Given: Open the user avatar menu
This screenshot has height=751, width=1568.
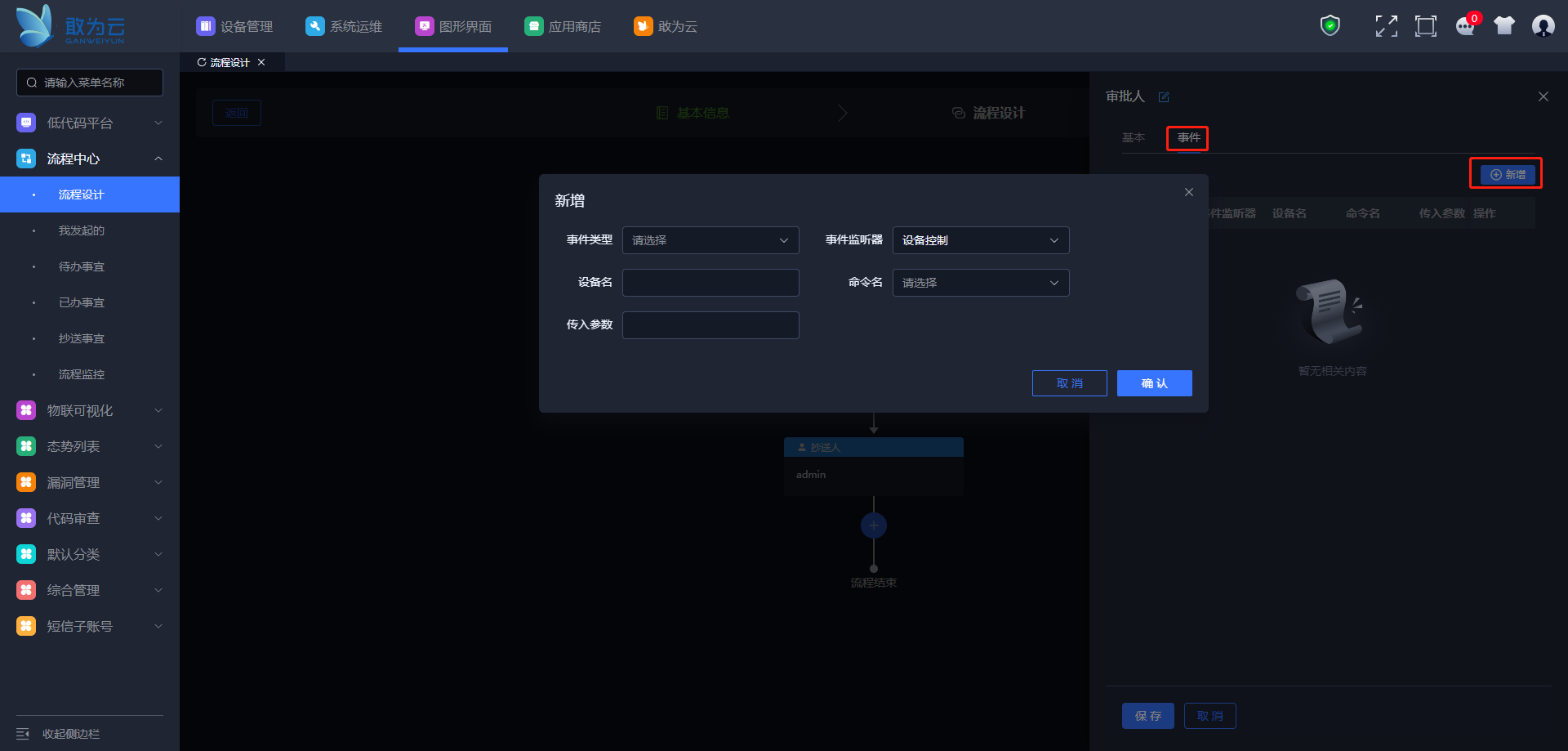Looking at the screenshot, I should [x=1543, y=26].
